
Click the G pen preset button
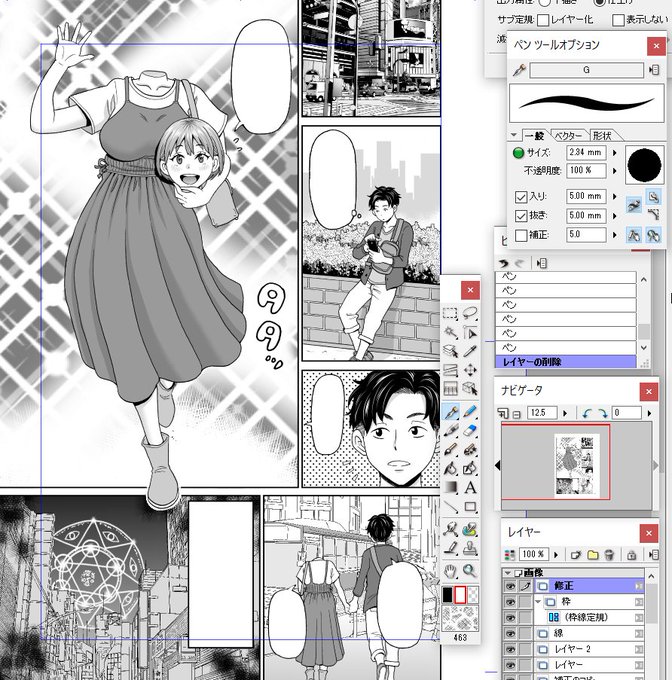(586, 70)
